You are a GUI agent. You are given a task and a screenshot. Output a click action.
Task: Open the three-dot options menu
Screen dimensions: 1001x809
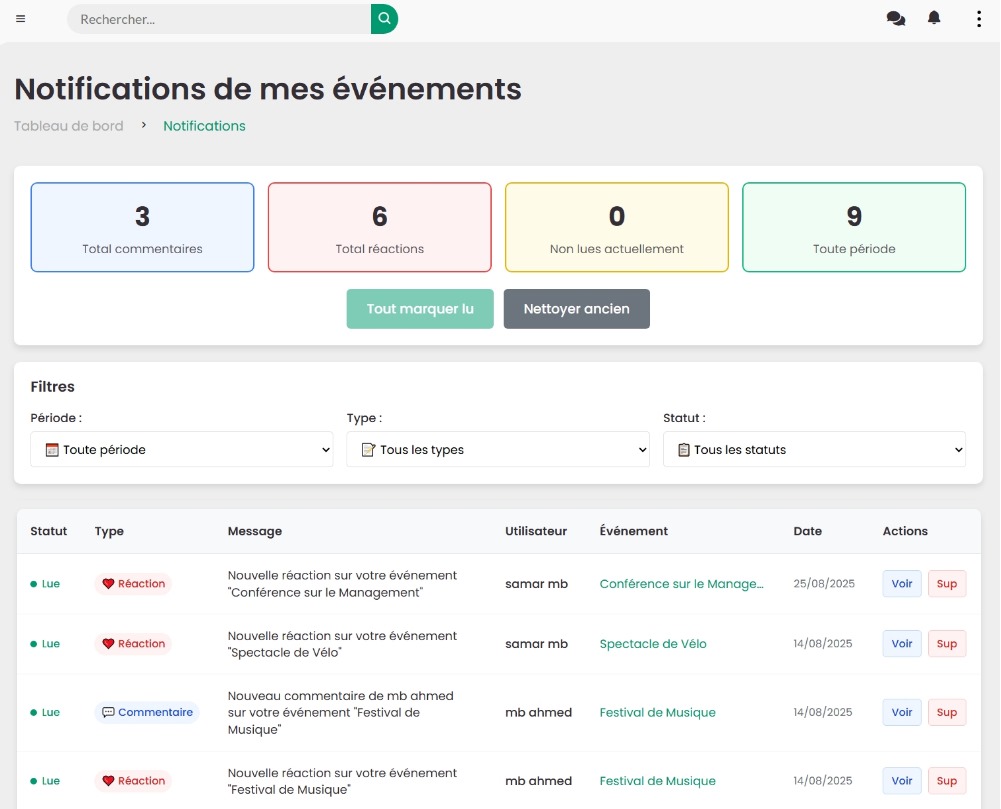[x=979, y=19]
